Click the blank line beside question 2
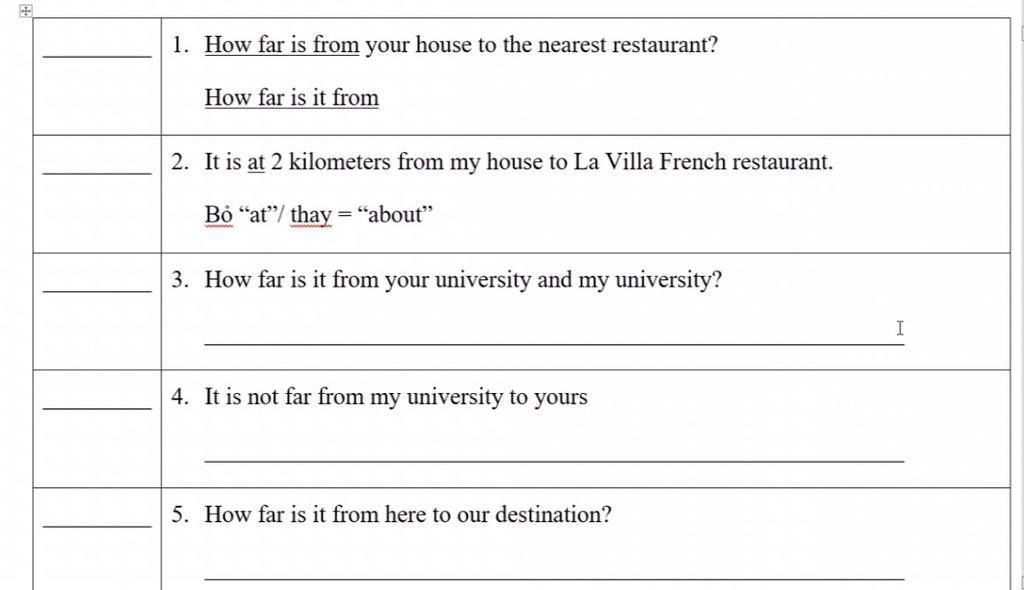 click(97, 174)
